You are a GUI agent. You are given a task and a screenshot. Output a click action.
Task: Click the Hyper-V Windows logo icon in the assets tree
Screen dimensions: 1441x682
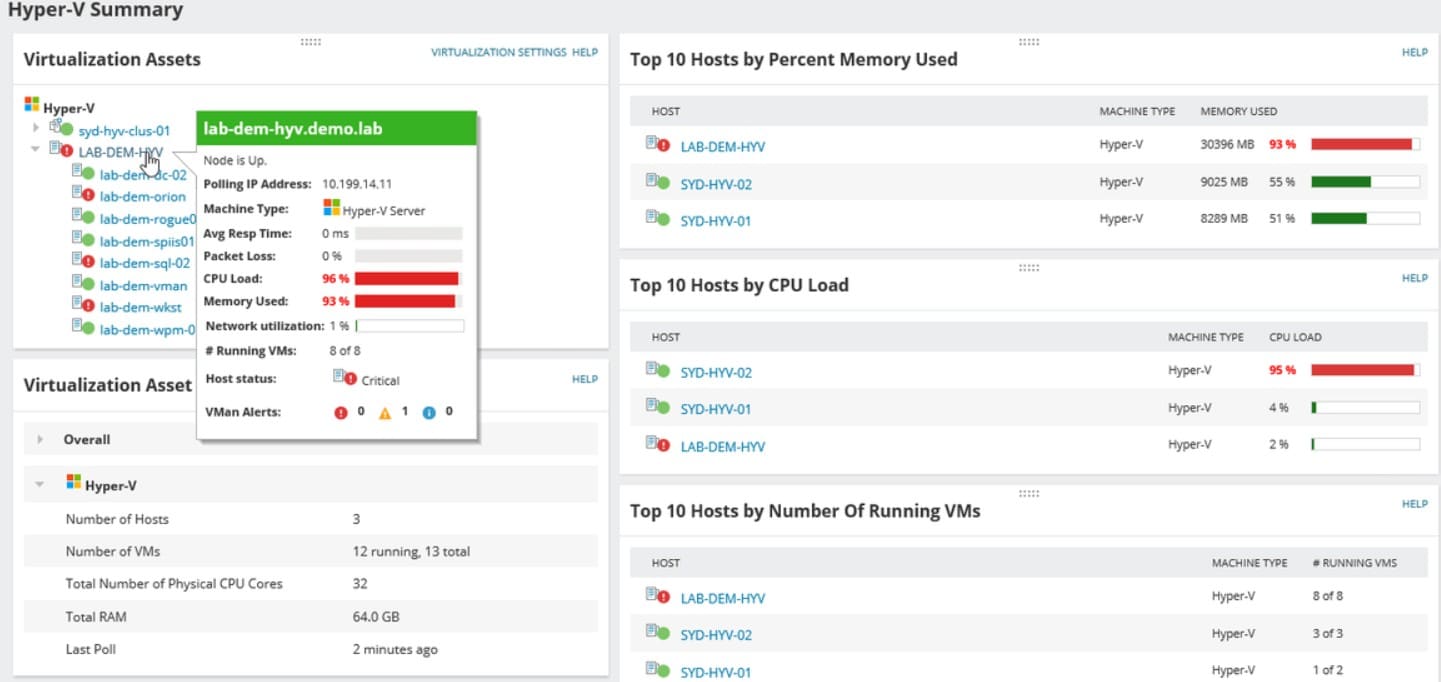(31, 104)
